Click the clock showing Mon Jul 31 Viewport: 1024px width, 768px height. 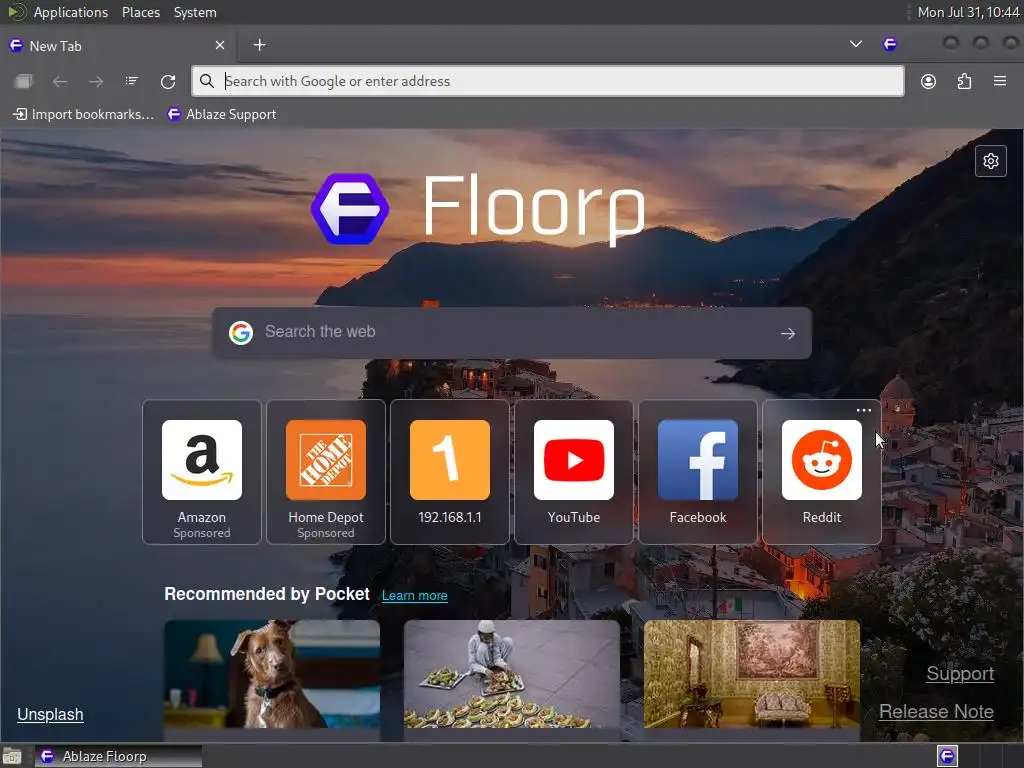pos(968,12)
